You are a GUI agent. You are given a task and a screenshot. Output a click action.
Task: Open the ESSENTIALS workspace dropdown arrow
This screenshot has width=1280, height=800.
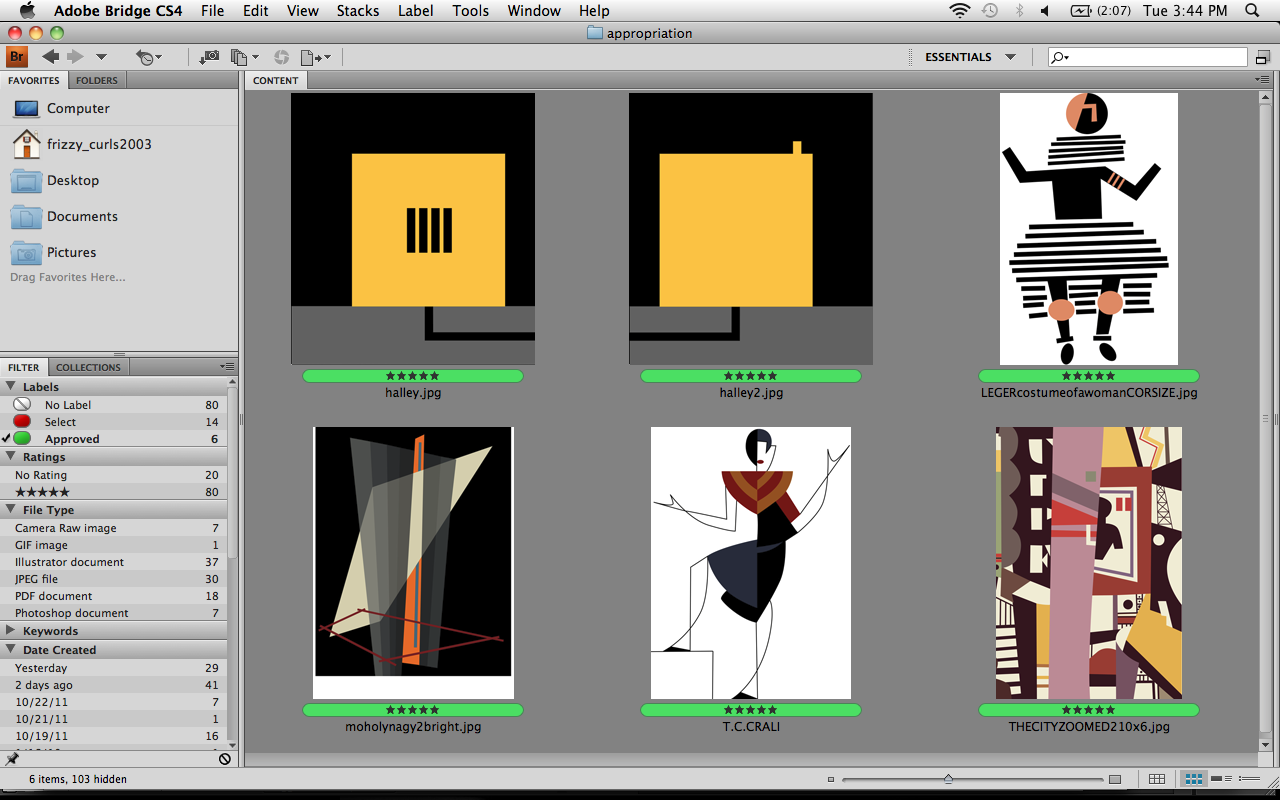click(1010, 57)
